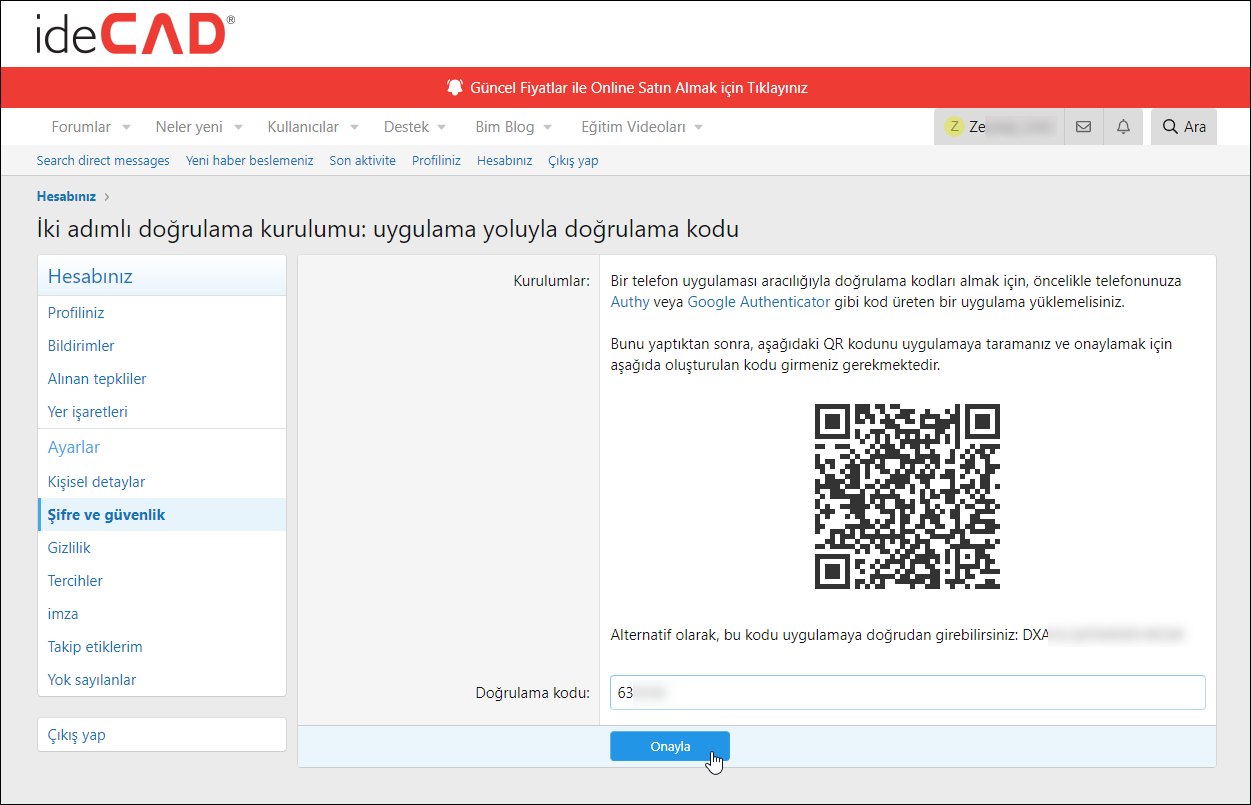Select Gizlilik in the sidebar
This screenshot has height=805, width=1251.
pyautogui.click(x=162, y=548)
